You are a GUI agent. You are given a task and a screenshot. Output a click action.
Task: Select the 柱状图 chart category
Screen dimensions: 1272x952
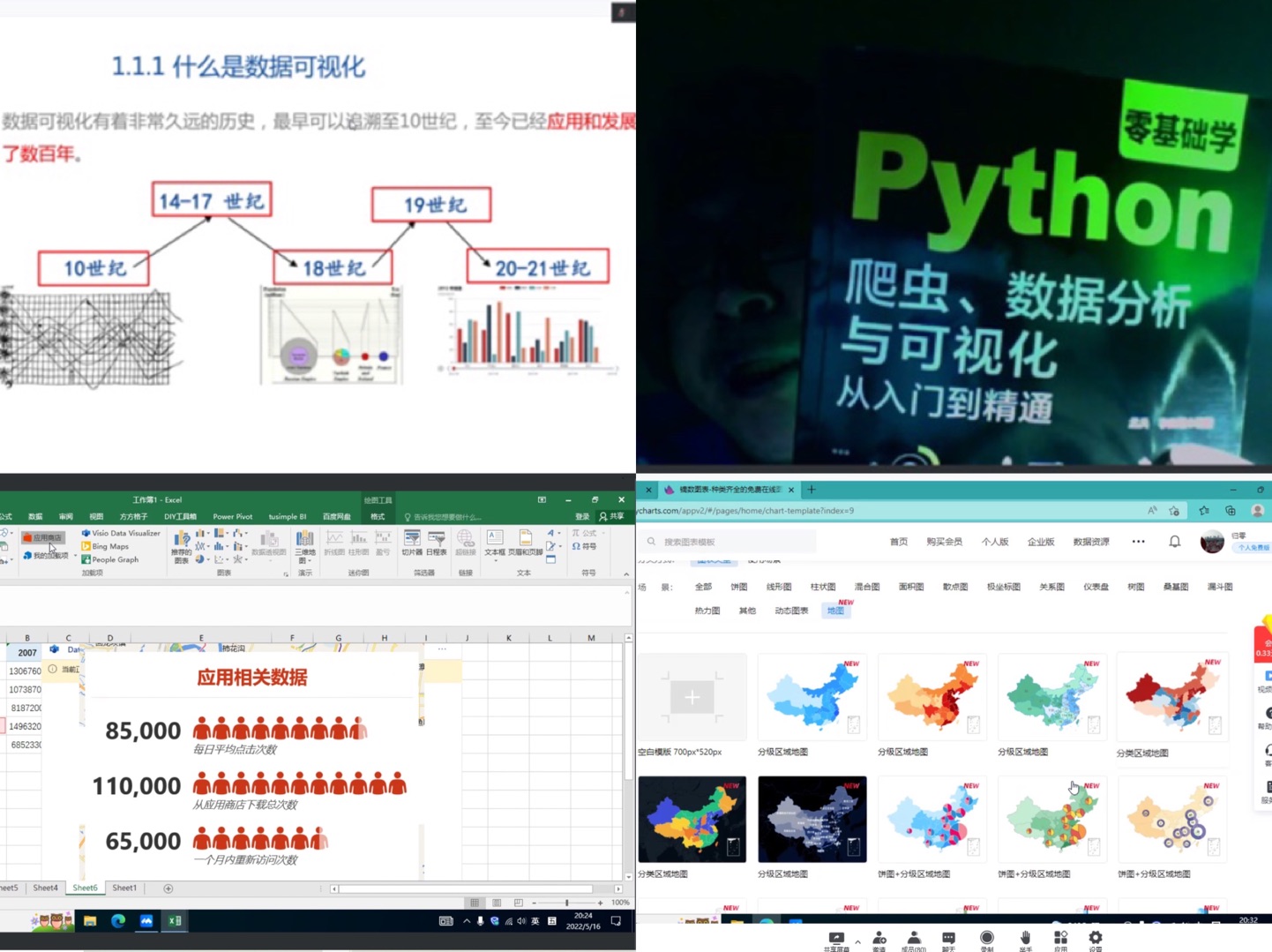[822, 587]
